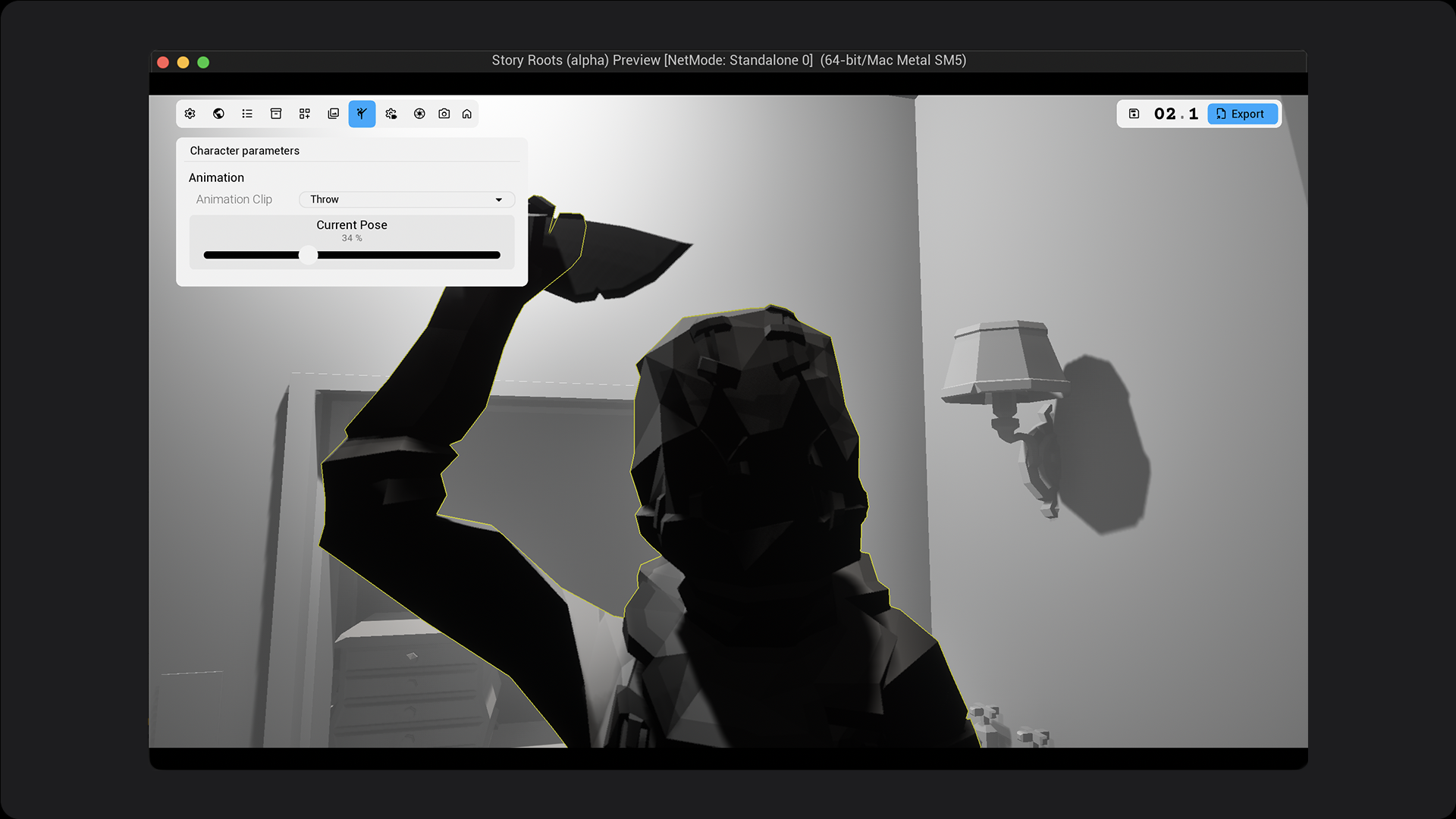Screen dimensions: 1456x819
Task: Open the Animation Clip Throw dropdown
Action: click(406, 199)
